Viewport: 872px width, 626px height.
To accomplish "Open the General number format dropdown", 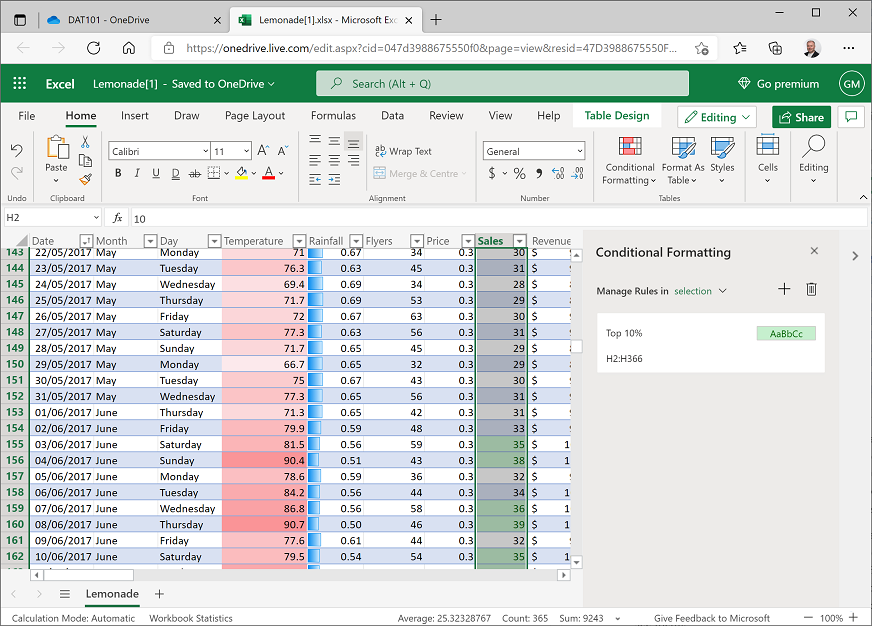I will point(533,150).
